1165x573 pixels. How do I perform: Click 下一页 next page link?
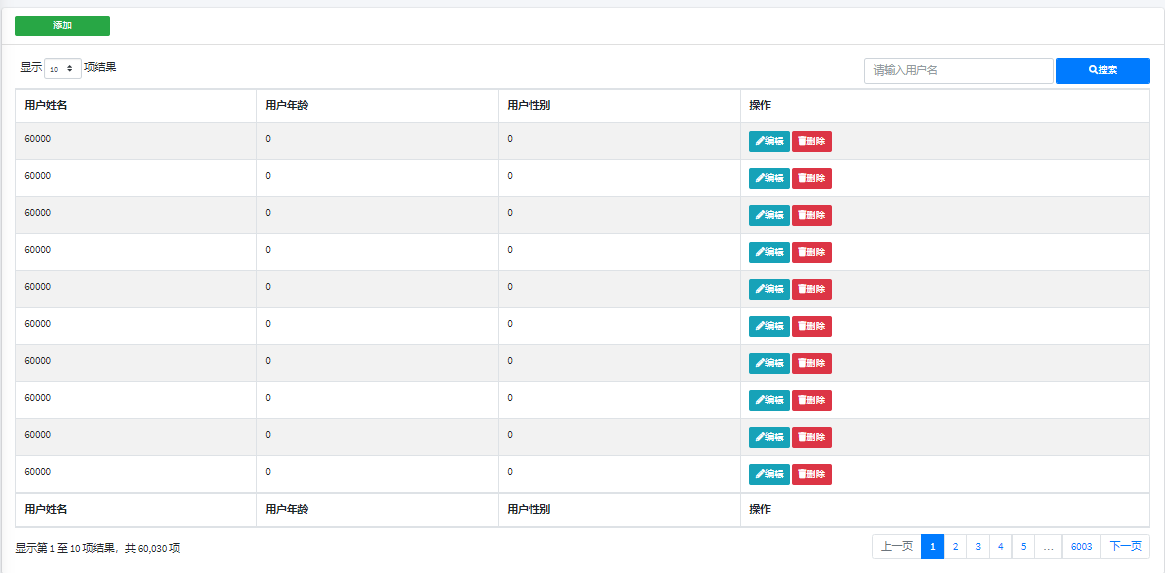(1125, 547)
